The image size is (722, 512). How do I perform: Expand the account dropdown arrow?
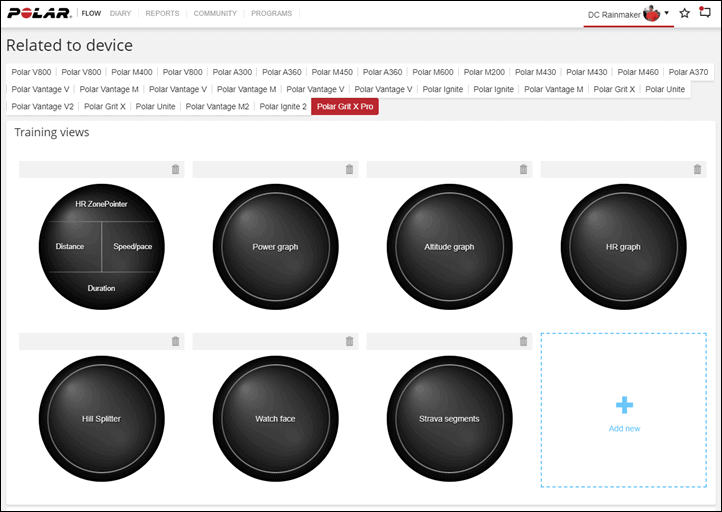(x=667, y=13)
